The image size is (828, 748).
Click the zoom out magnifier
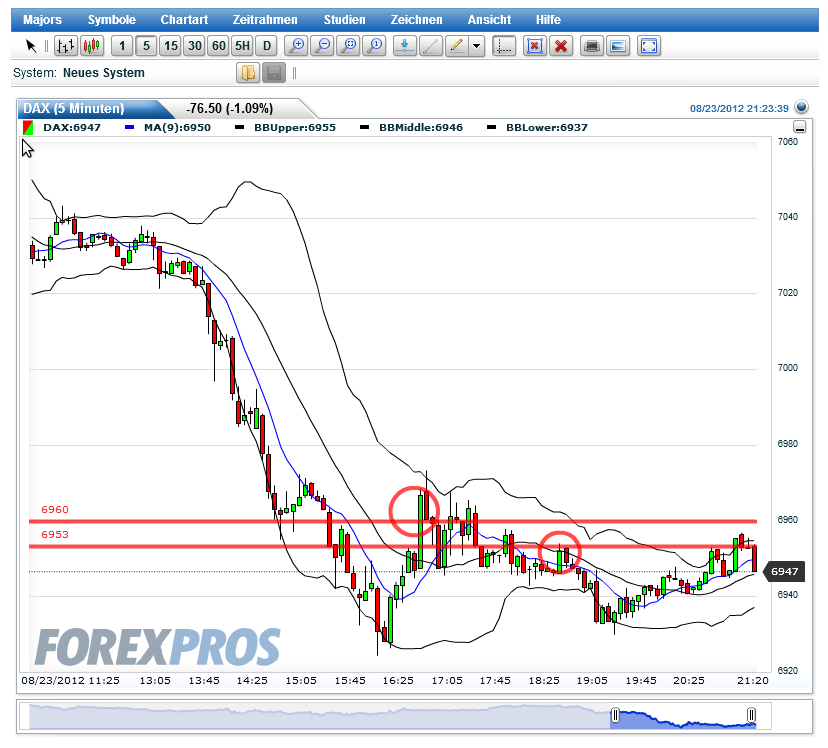click(322, 46)
